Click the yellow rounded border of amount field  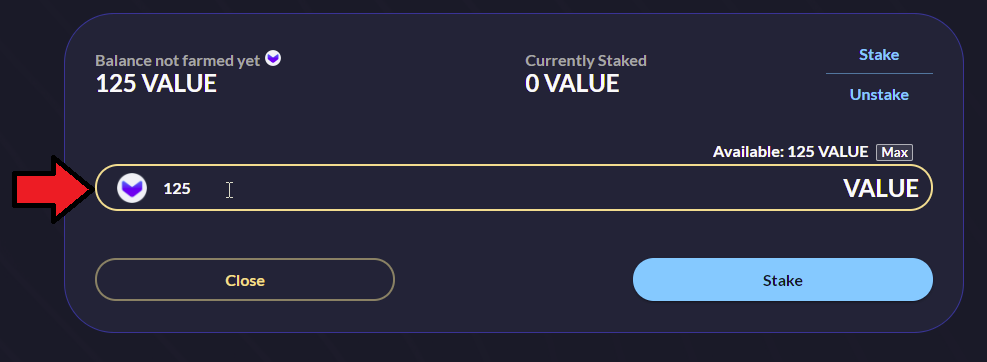(513, 166)
